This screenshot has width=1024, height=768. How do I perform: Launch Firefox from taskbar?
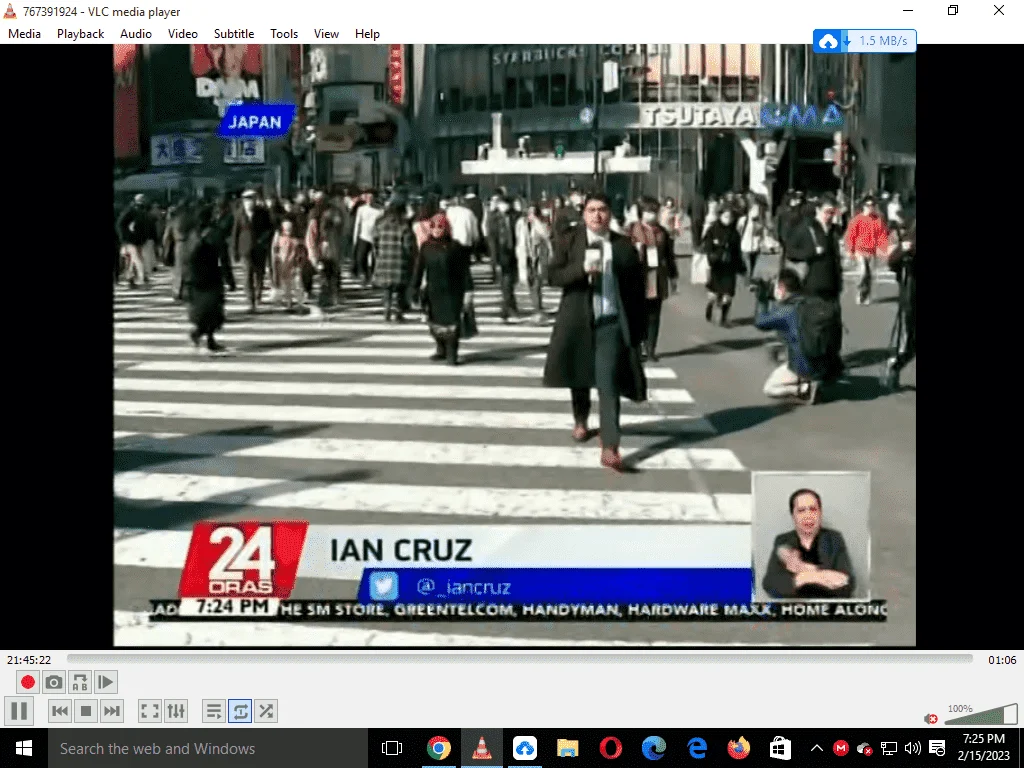[x=739, y=748]
